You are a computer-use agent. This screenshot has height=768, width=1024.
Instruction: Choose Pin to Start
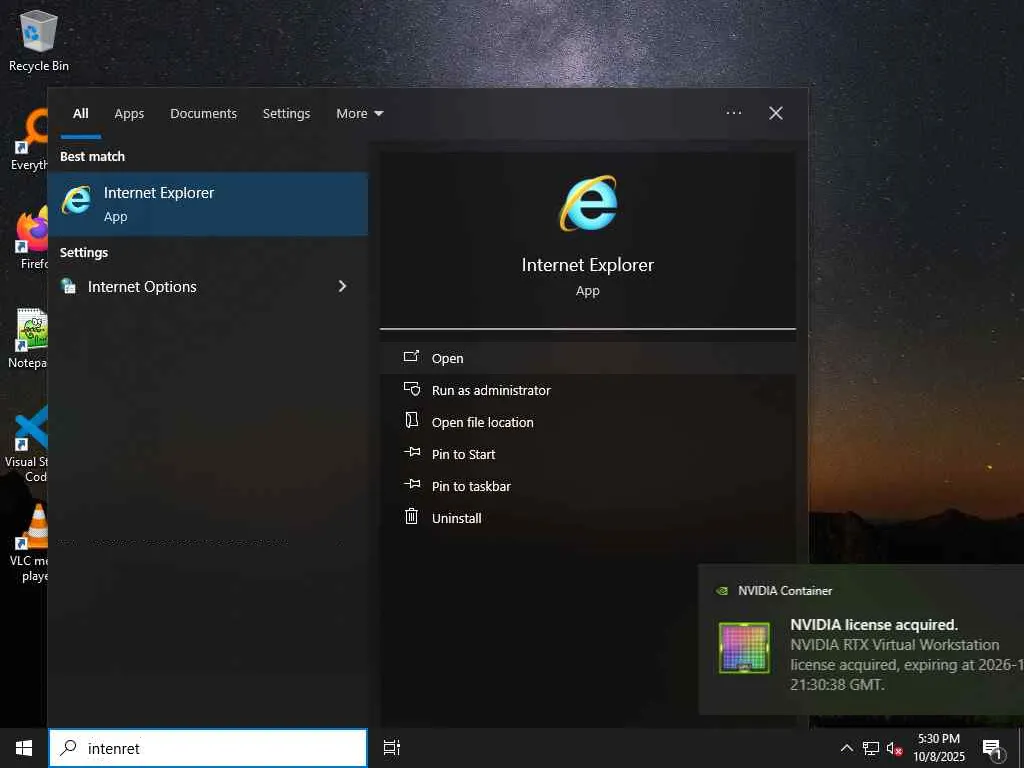588,454
